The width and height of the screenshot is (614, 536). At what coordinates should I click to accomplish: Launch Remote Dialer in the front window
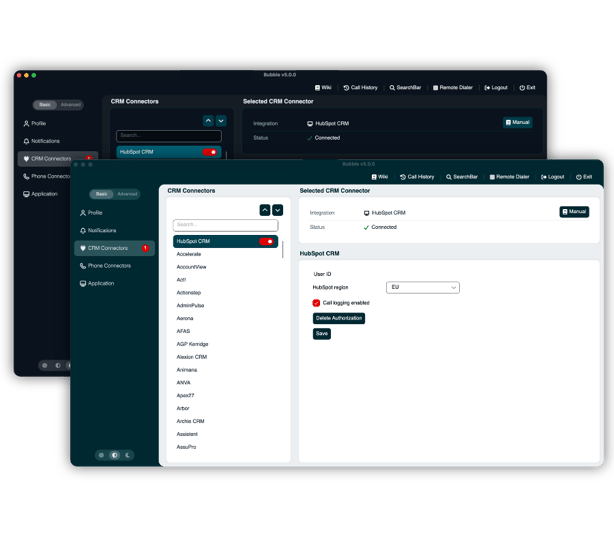pyautogui.click(x=509, y=177)
